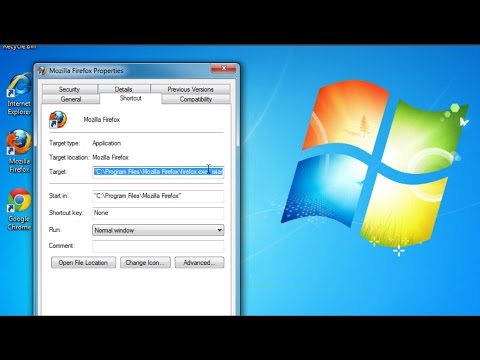The height and width of the screenshot is (360, 480).
Task: Click the Firefox icon in Properties title bar
Action: (42, 71)
